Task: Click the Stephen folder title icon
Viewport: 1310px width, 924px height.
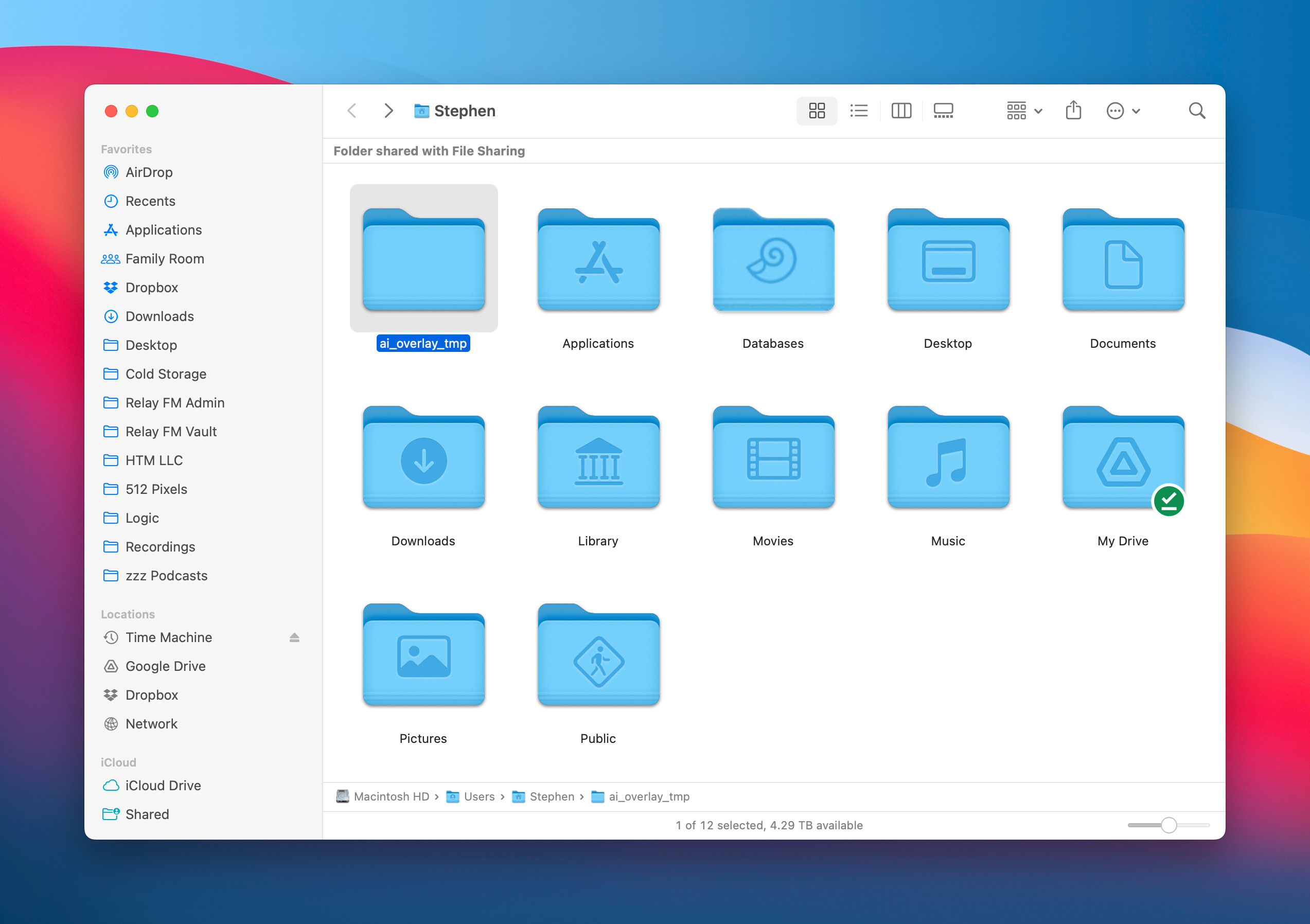Action: 421,111
